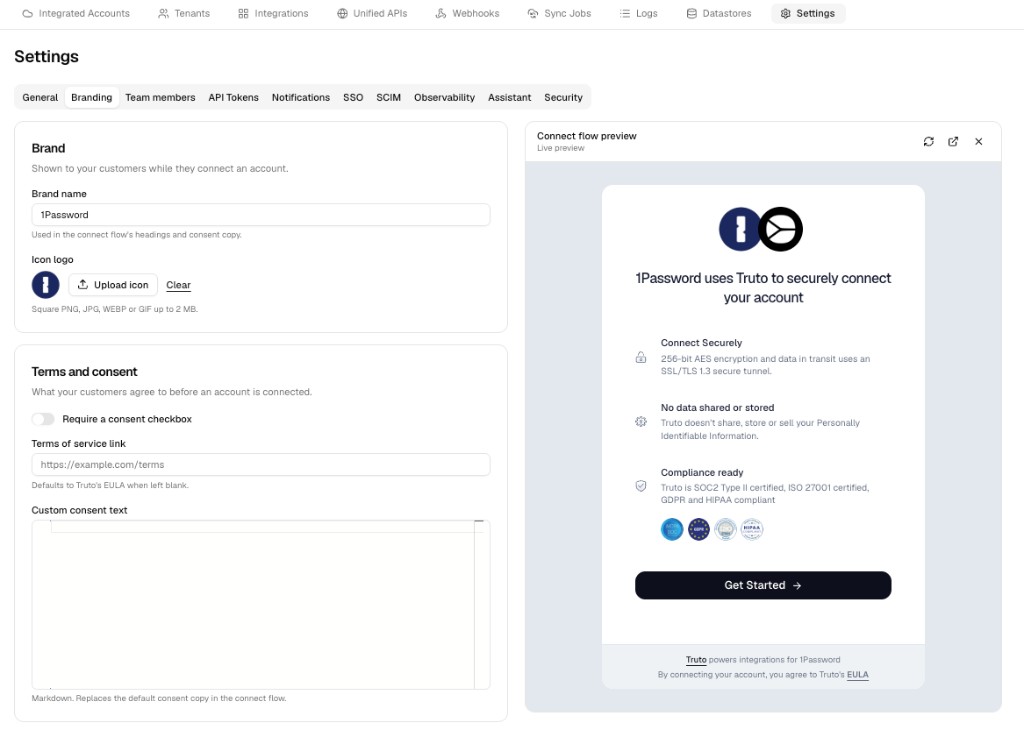Click the 'Brand' section heading
1024x730 pixels.
point(48,148)
